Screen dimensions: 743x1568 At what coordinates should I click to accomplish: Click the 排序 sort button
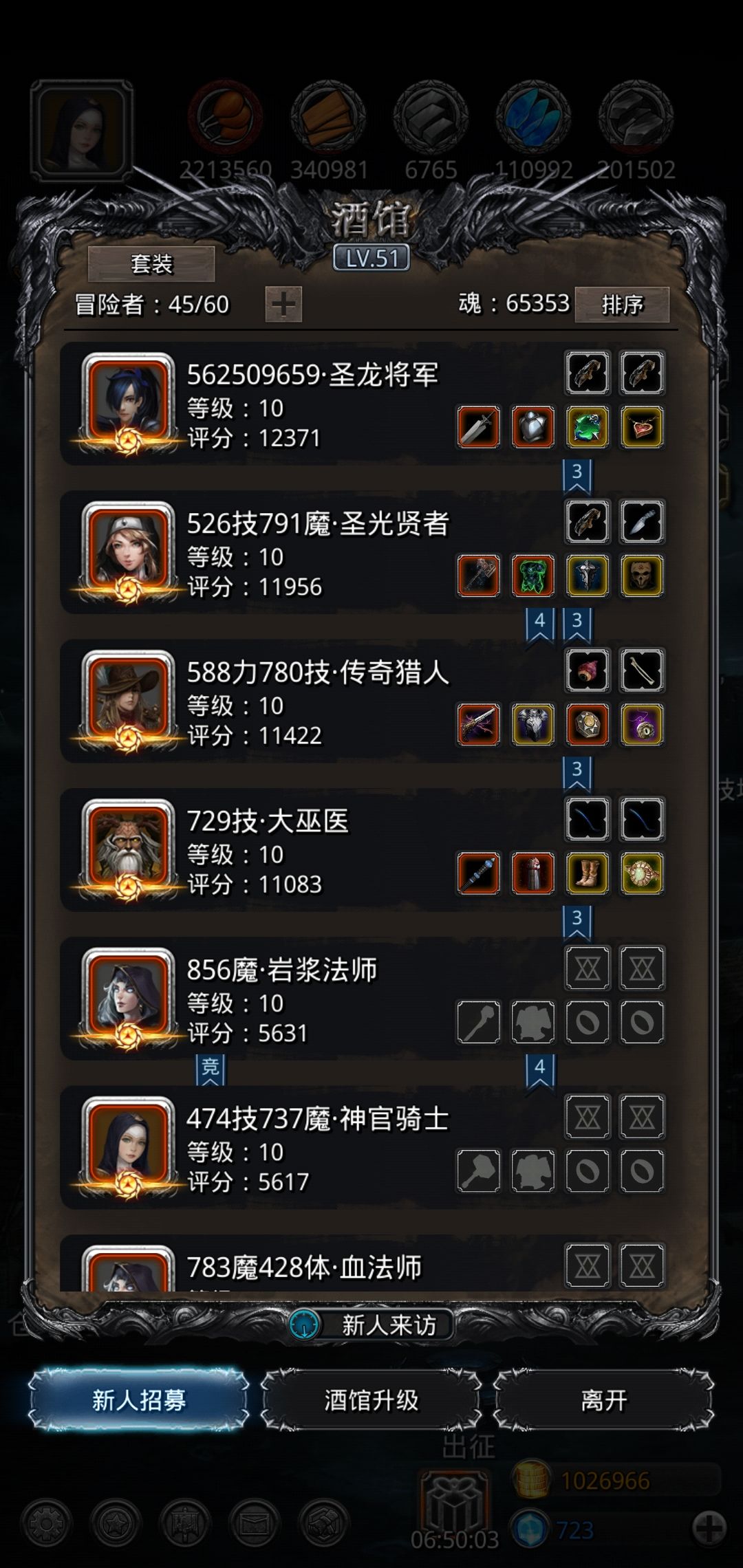(622, 304)
